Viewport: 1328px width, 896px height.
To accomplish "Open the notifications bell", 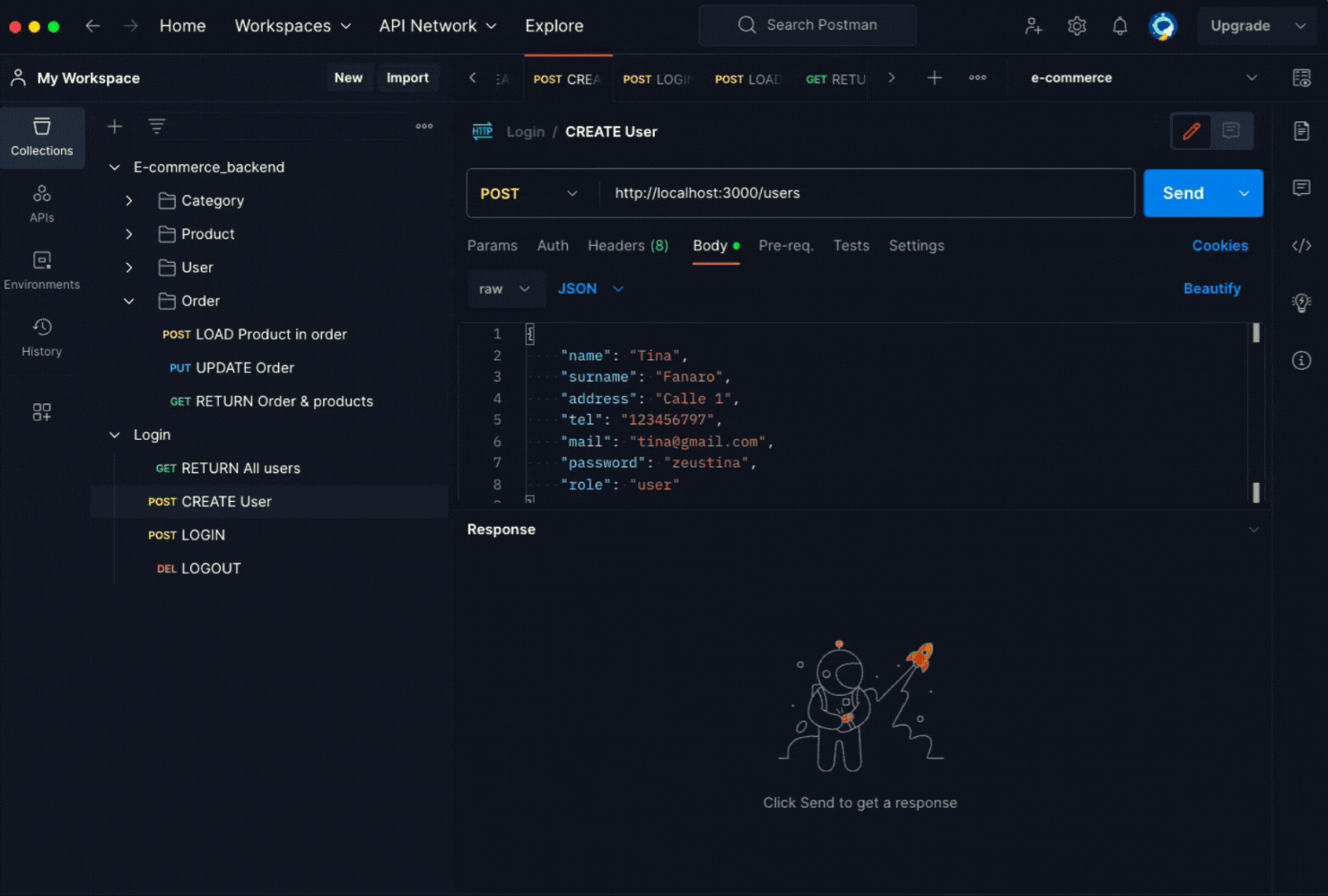I will [1120, 26].
